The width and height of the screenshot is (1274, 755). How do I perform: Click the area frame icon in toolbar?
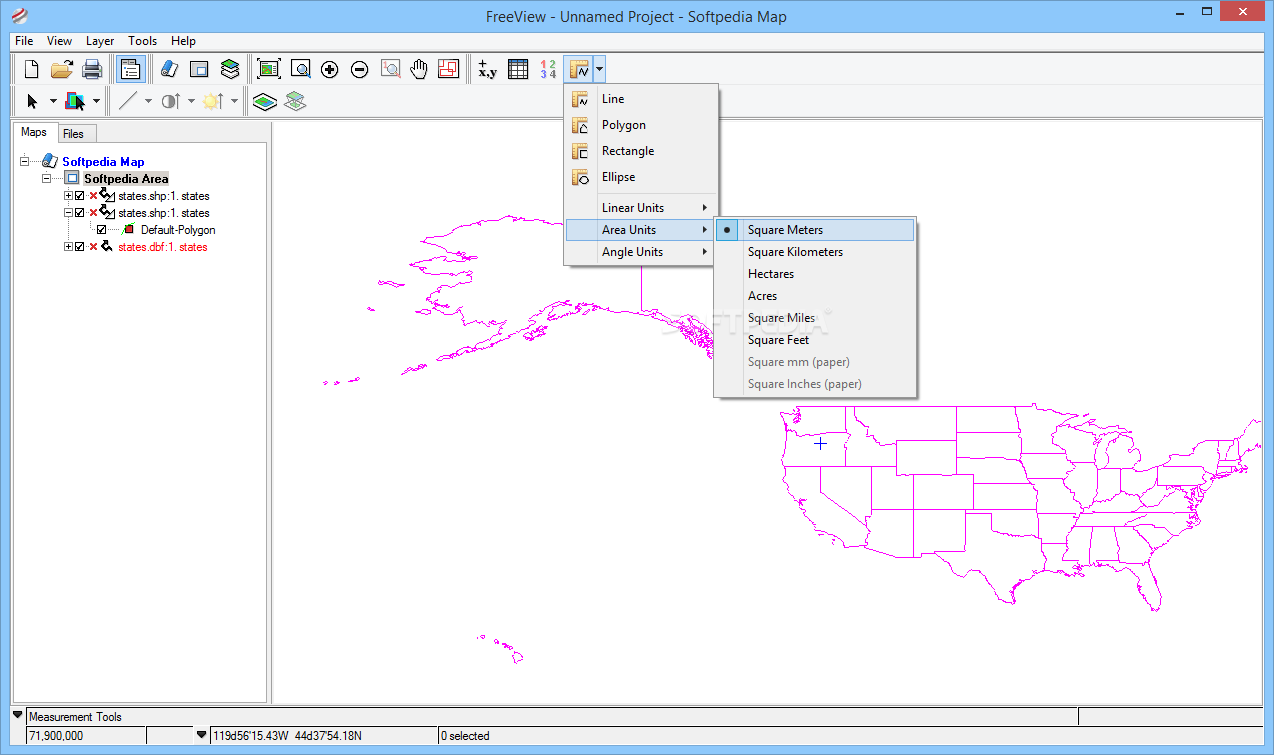click(x=199, y=69)
